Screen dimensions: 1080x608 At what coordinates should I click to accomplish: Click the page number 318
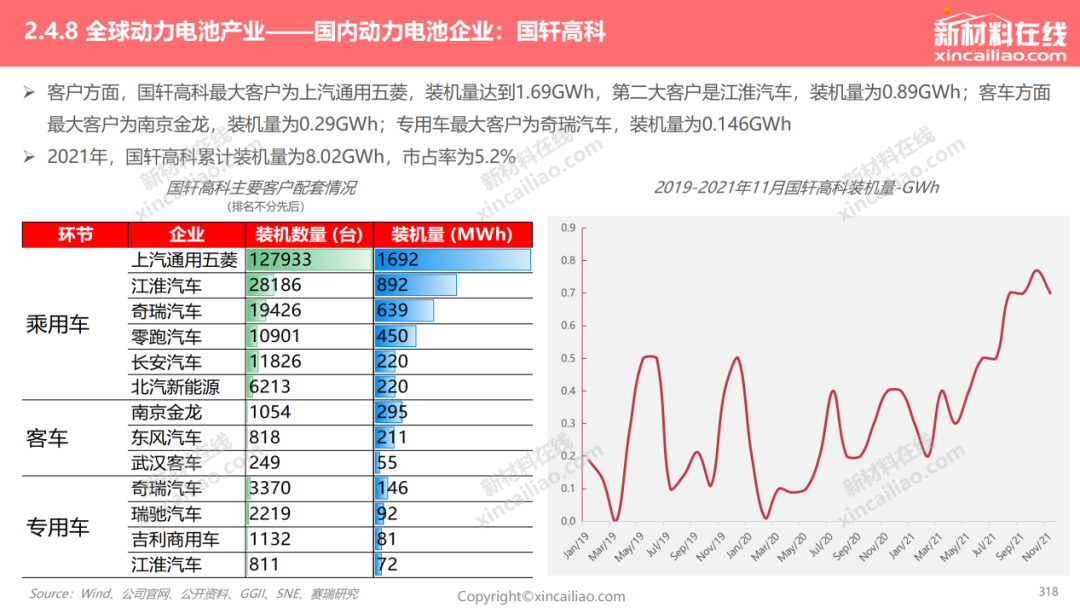click(x=1048, y=591)
